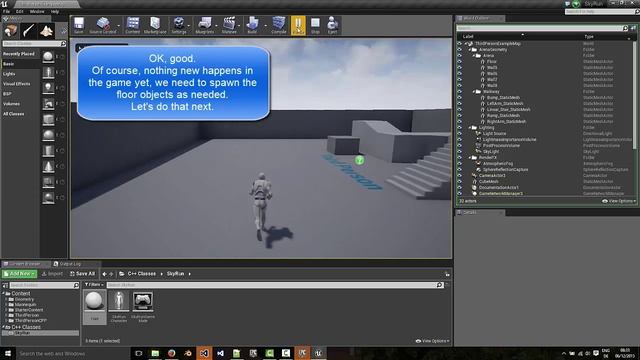This screenshot has height=360, width=640.
Task: Open Visual Studio from the Windows taskbar
Action: [204, 353]
